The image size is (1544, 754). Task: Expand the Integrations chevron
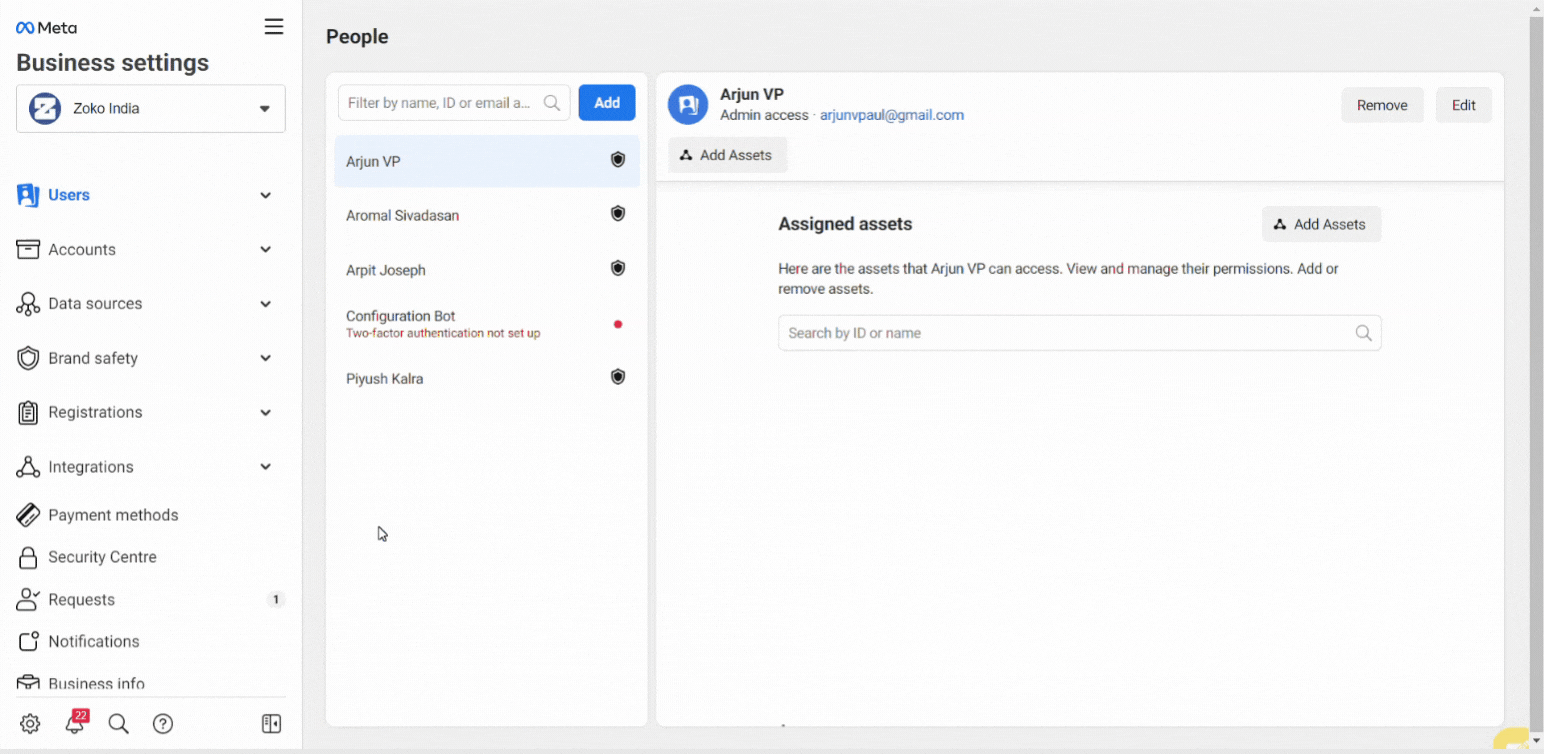[265, 466]
